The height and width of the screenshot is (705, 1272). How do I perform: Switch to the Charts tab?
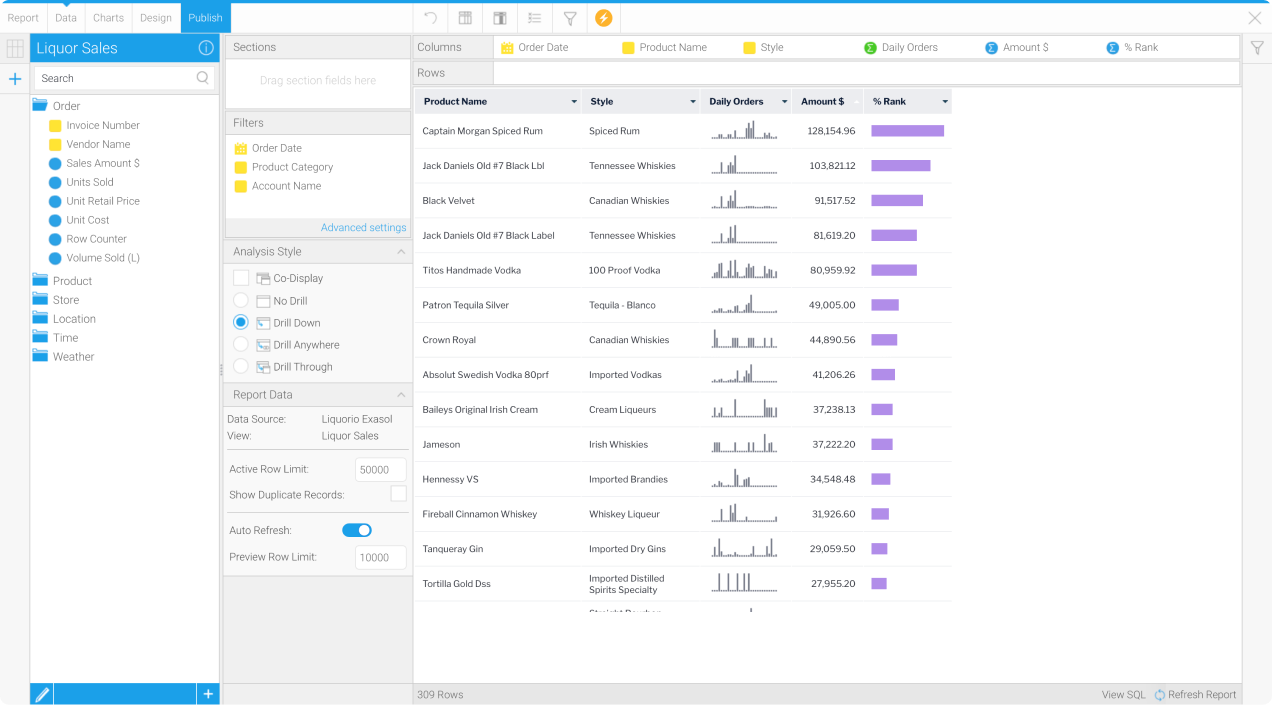click(x=107, y=17)
